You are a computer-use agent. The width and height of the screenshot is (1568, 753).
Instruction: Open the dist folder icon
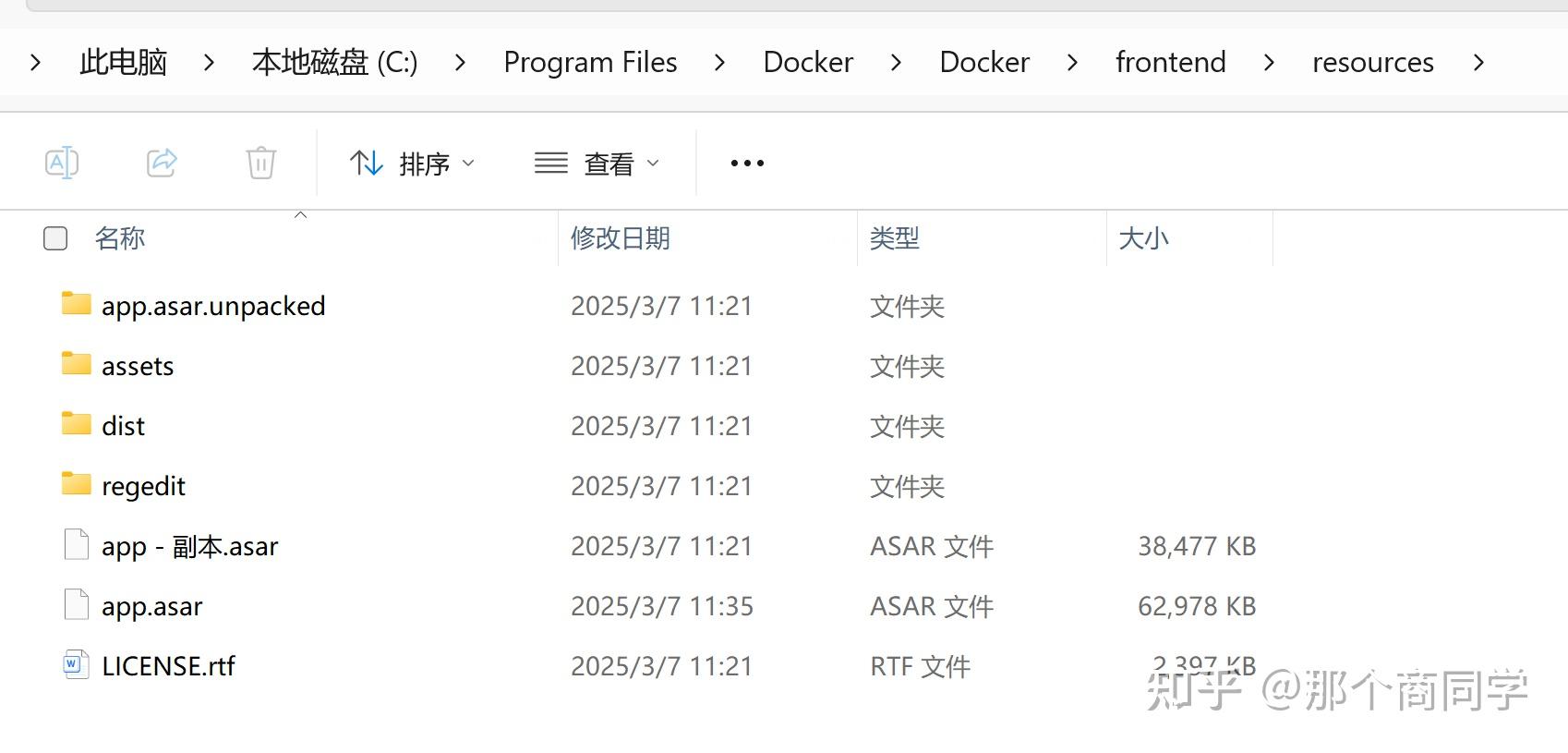click(x=75, y=423)
